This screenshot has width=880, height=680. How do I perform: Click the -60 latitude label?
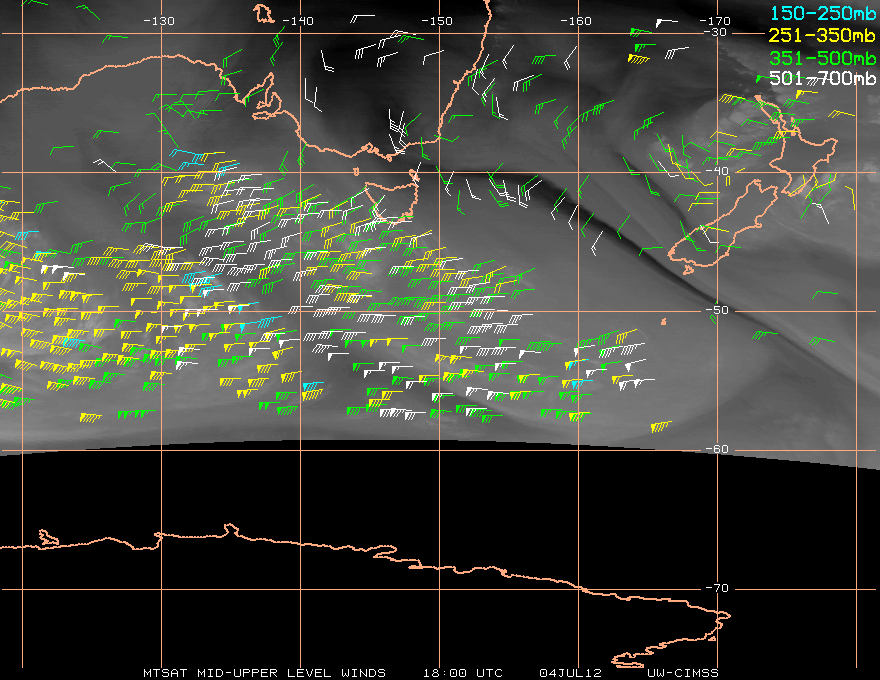717,449
